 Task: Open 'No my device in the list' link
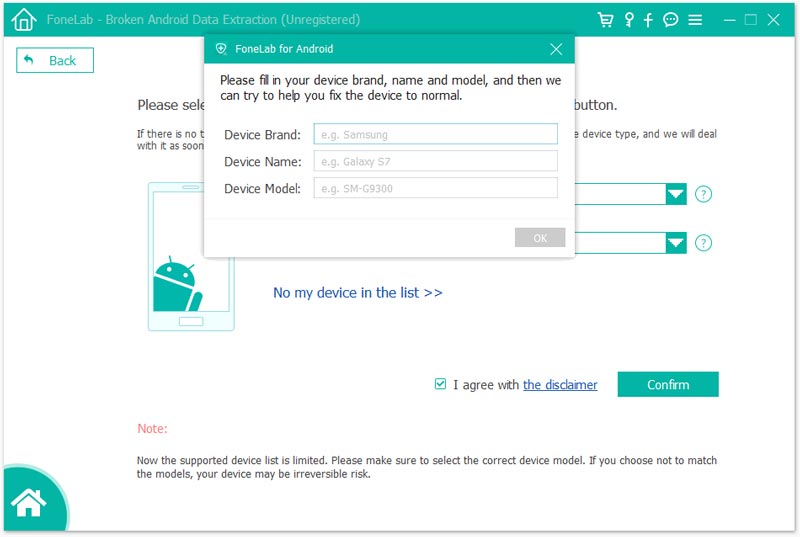point(358,293)
